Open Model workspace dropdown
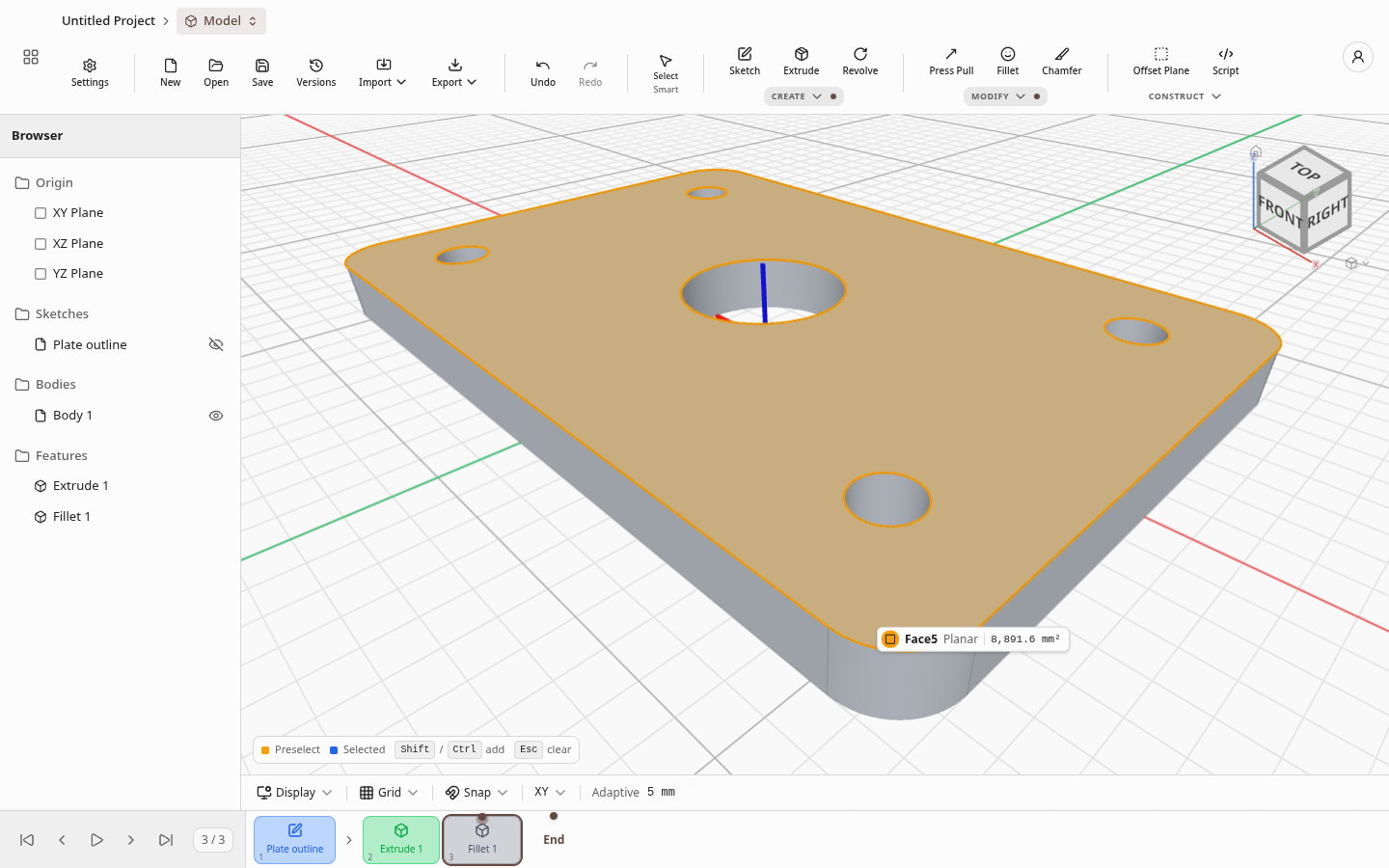1389x868 pixels. 221,21
